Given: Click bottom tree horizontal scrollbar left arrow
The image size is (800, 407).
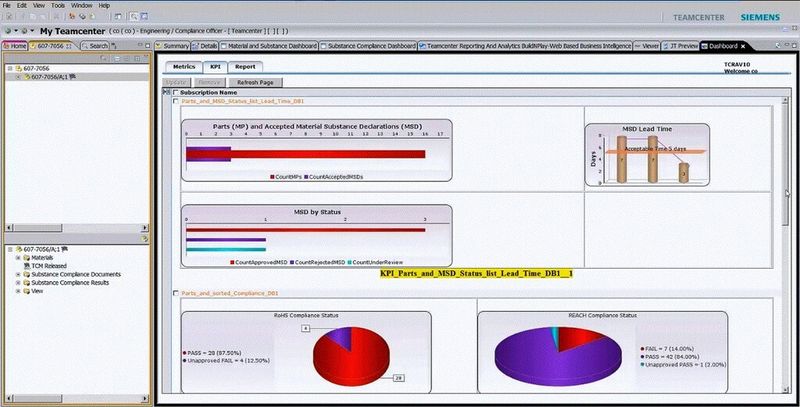Looking at the screenshot, I should pos(9,398).
